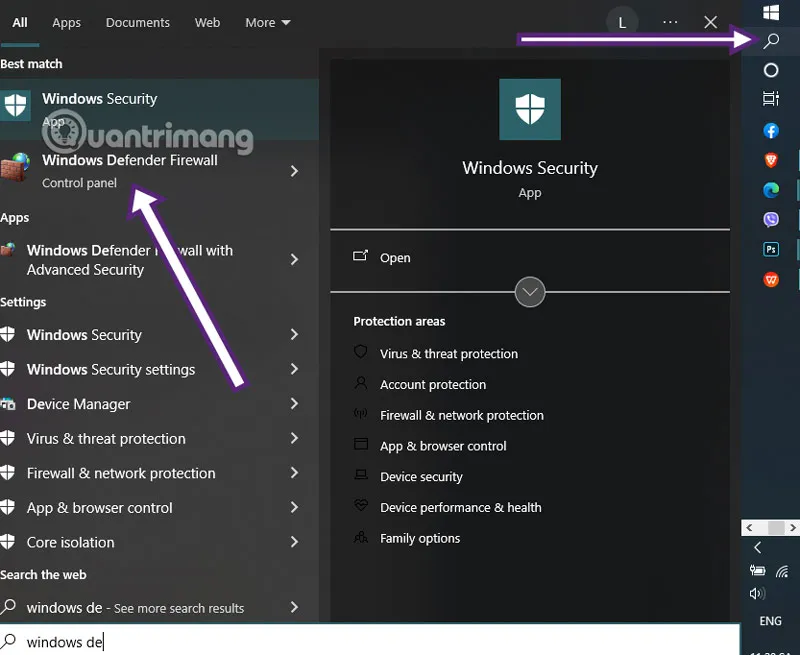Screen dimensions: 800x655
Task: Switch to the Documents search tab
Action: coord(137,22)
